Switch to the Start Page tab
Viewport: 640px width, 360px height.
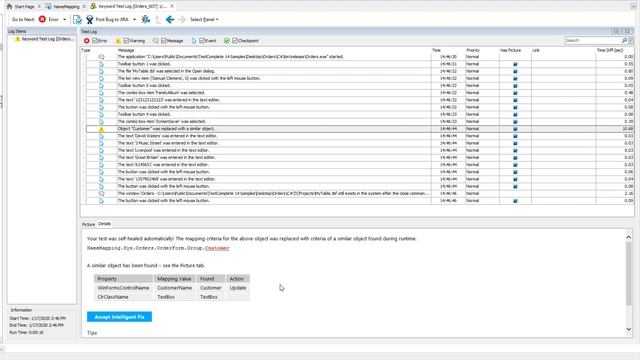[x=24, y=7]
